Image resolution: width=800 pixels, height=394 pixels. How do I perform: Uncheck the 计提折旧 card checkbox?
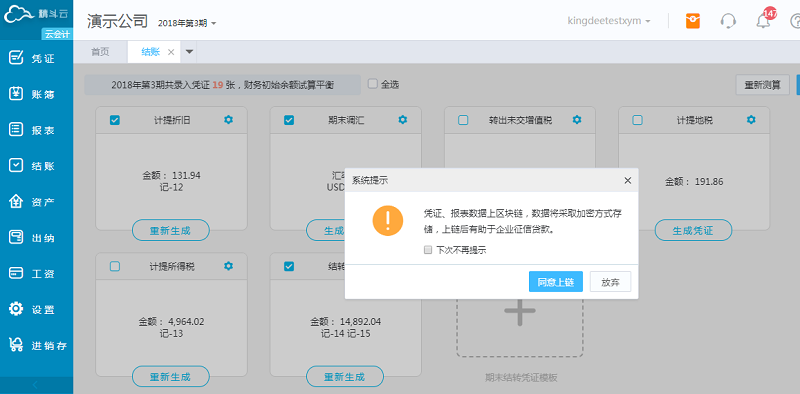pos(115,120)
